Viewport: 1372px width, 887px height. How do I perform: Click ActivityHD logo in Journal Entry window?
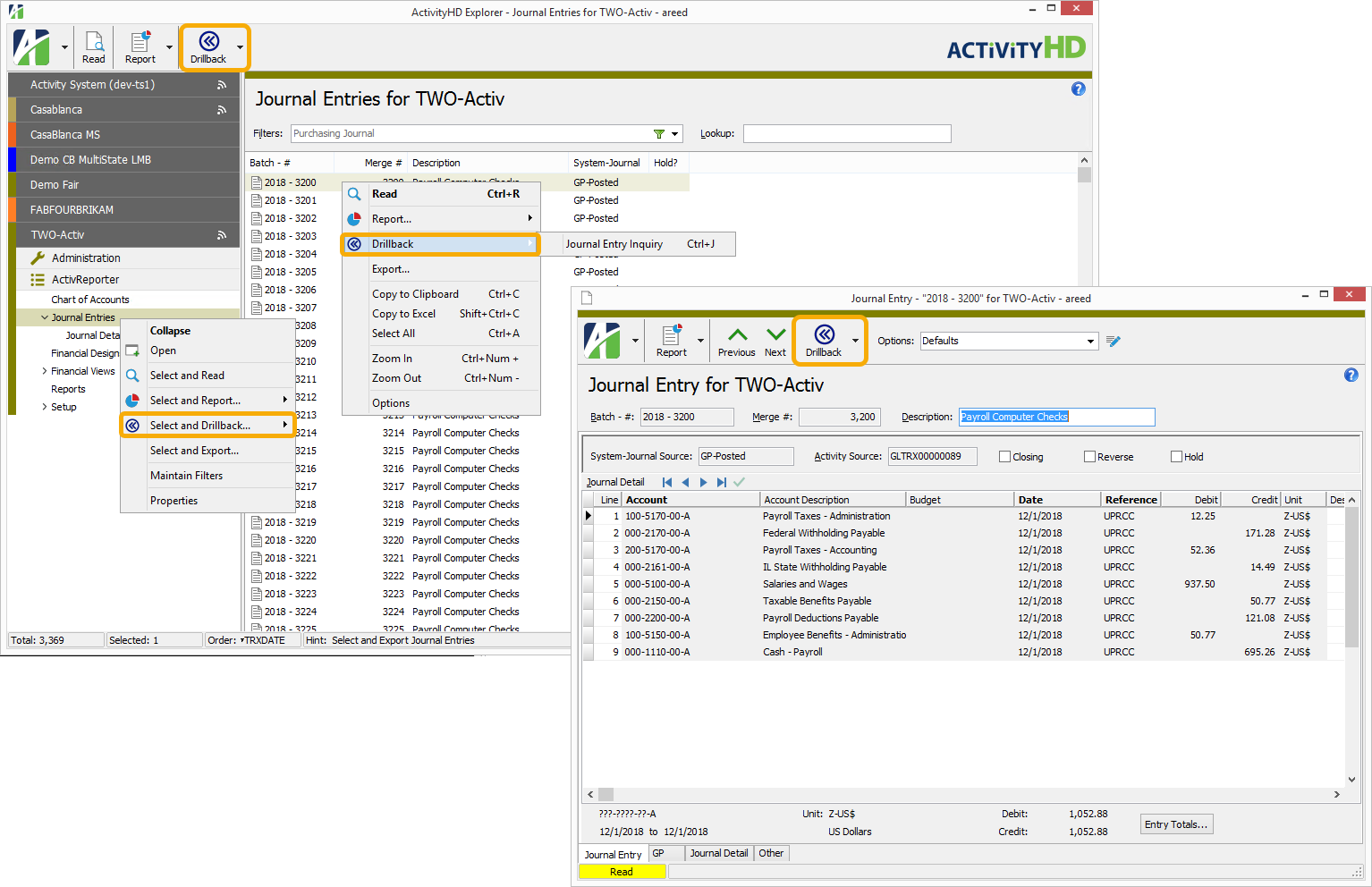click(x=602, y=341)
